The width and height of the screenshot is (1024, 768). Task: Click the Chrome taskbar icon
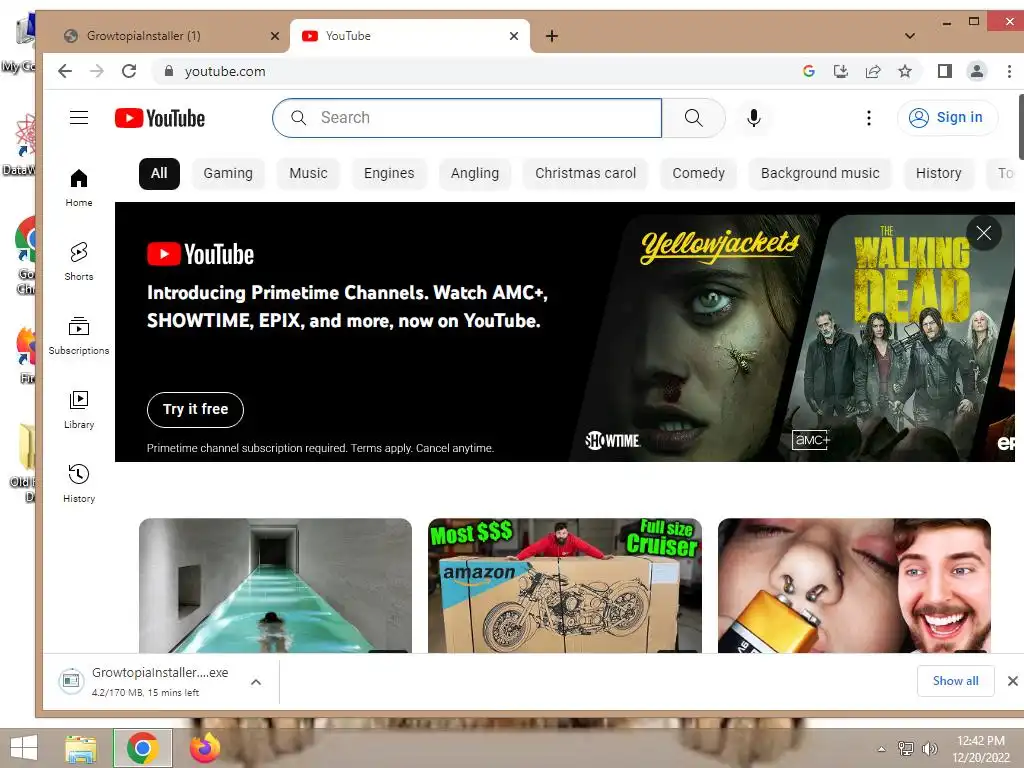pos(142,748)
